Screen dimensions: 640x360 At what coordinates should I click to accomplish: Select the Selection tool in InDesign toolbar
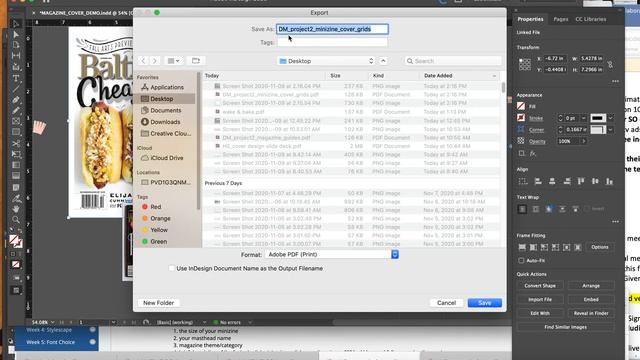point(16,24)
